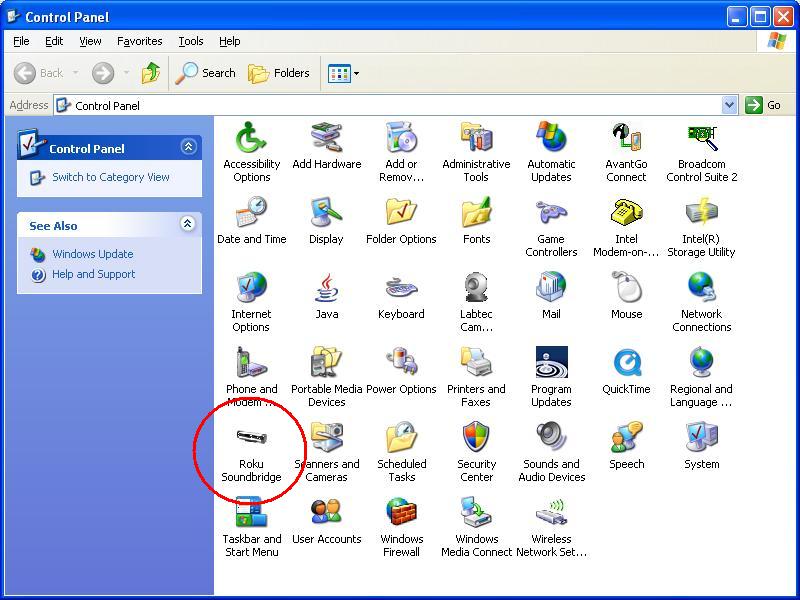
Task: Open Portable Media Devices icon
Action: click(x=327, y=362)
